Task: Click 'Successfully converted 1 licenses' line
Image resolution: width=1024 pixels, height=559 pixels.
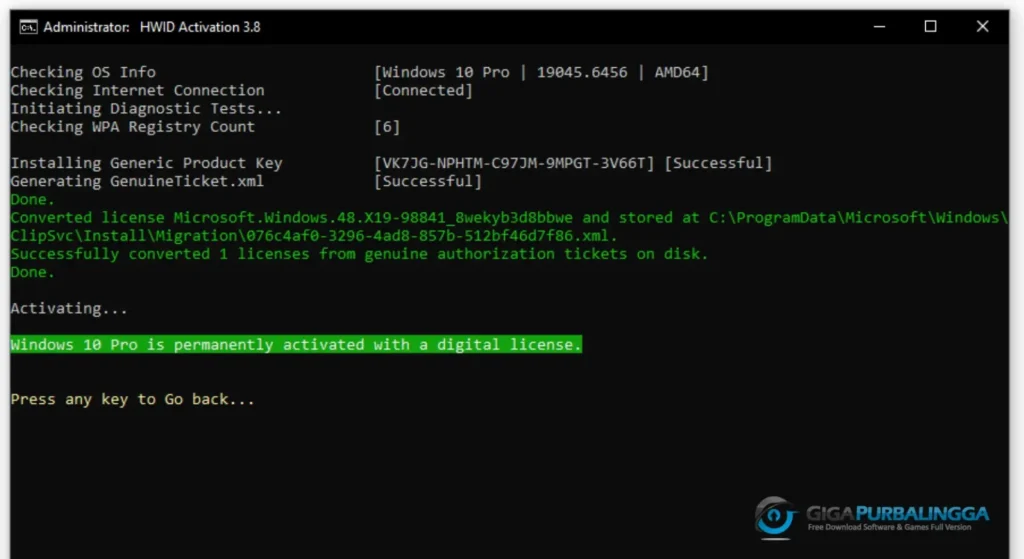Action: coord(359,254)
